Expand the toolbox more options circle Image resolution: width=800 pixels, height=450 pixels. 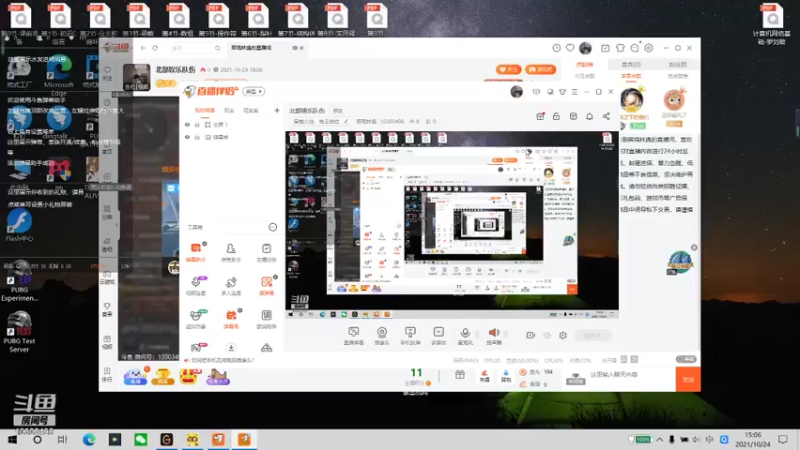[272, 227]
